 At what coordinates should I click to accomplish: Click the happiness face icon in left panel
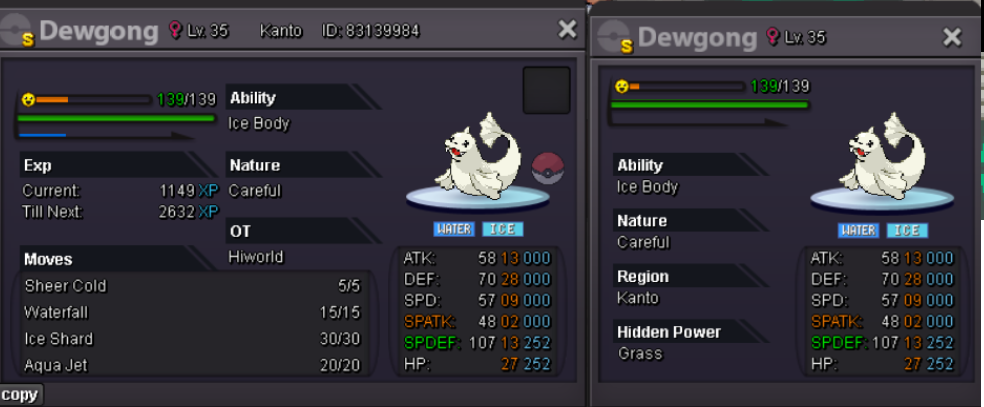28,99
